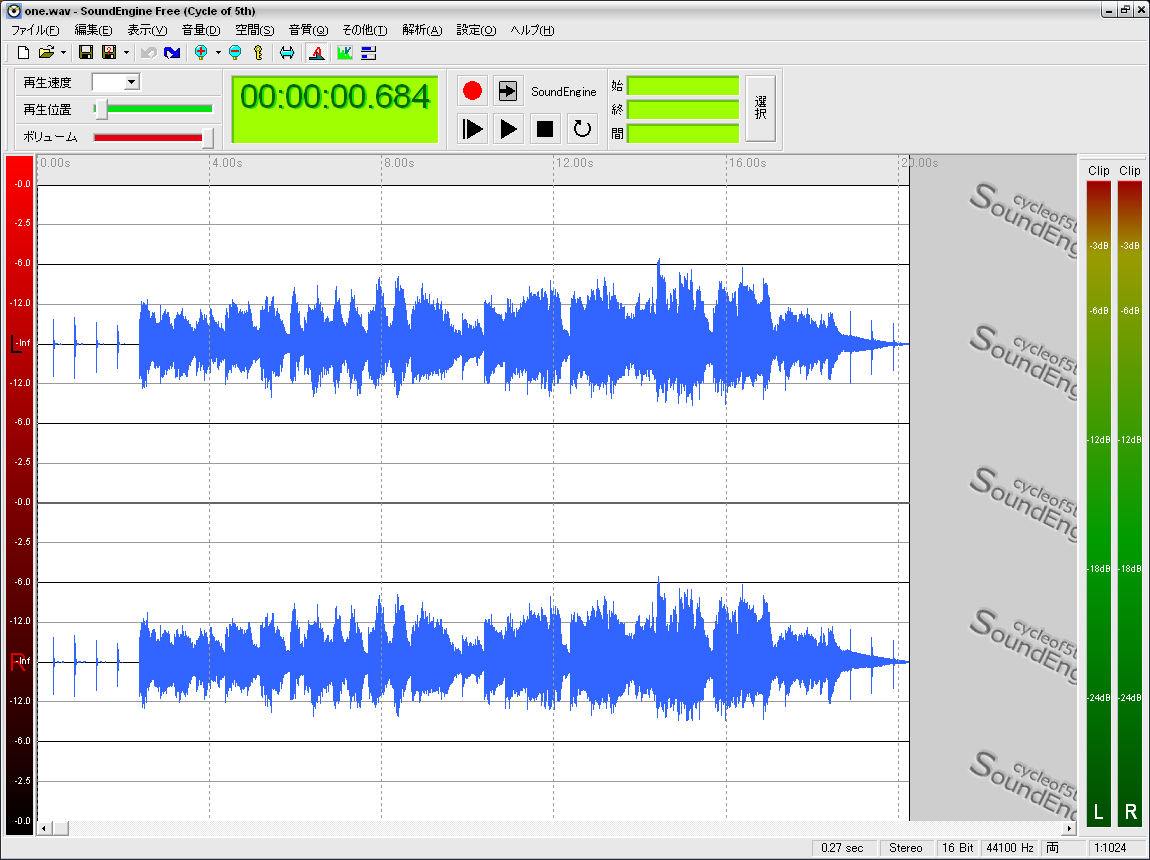This screenshot has width=1150, height=860.
Task: Open the 解析(A) menu
Action: 422,30
